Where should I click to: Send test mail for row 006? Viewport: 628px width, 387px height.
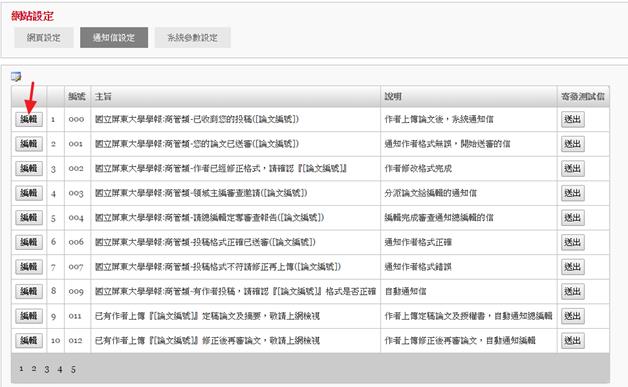pos(573,242)
